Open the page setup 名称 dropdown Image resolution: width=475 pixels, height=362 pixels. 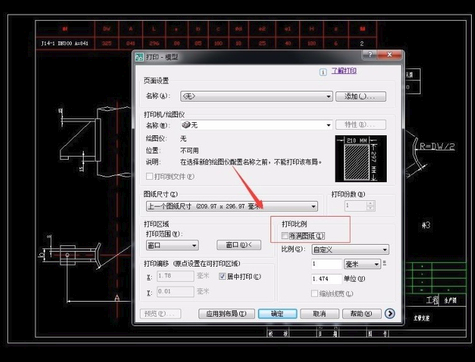pos(256,96)
